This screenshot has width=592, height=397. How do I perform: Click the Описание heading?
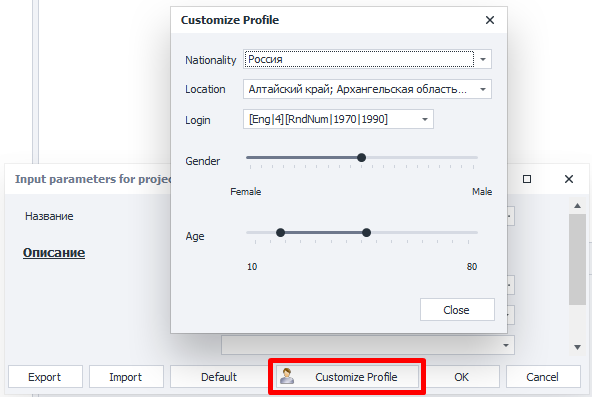pyautogui.click(x=54, y=252)
